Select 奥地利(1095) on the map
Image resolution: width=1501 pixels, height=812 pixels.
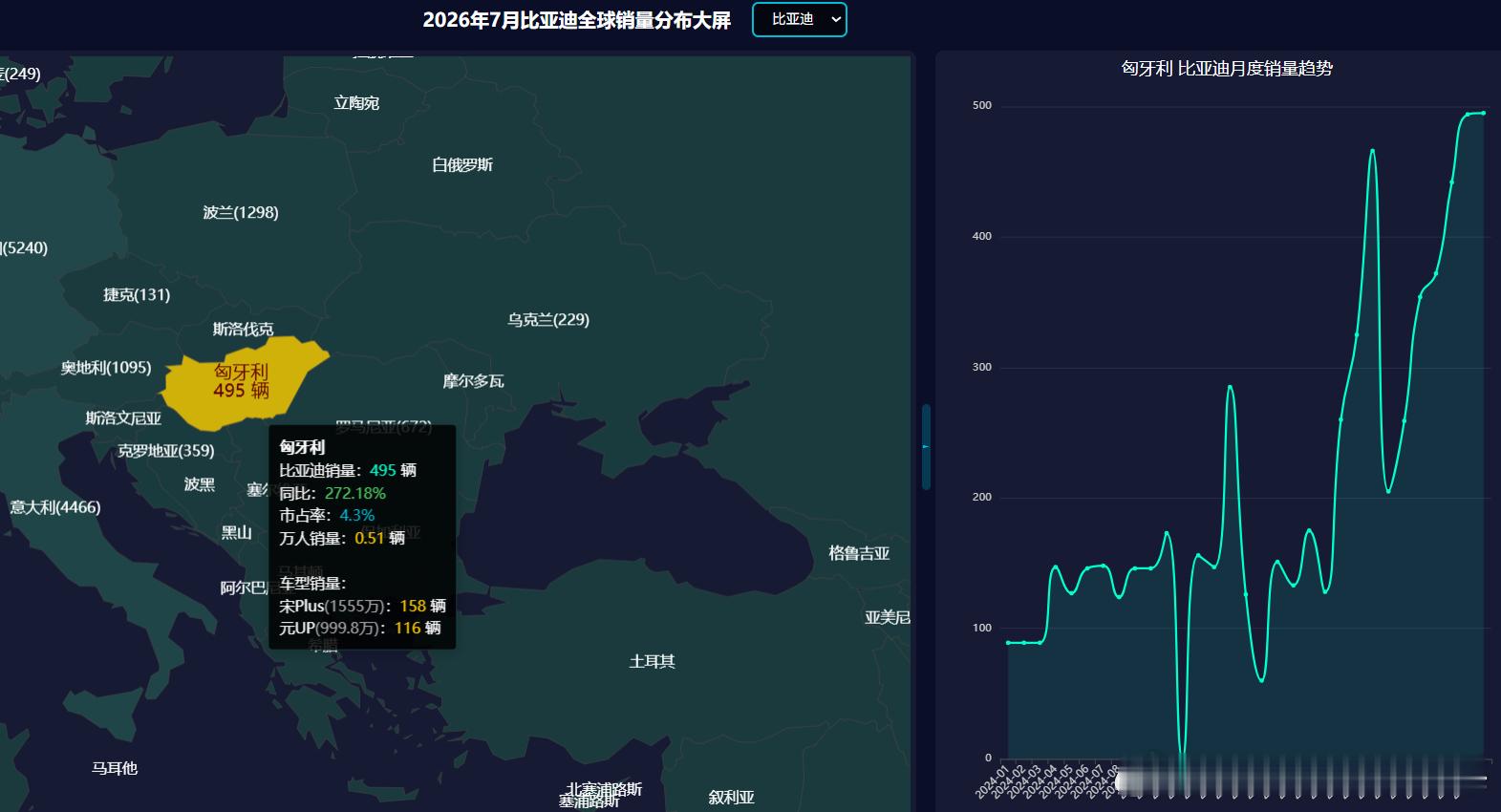(106, 368)
